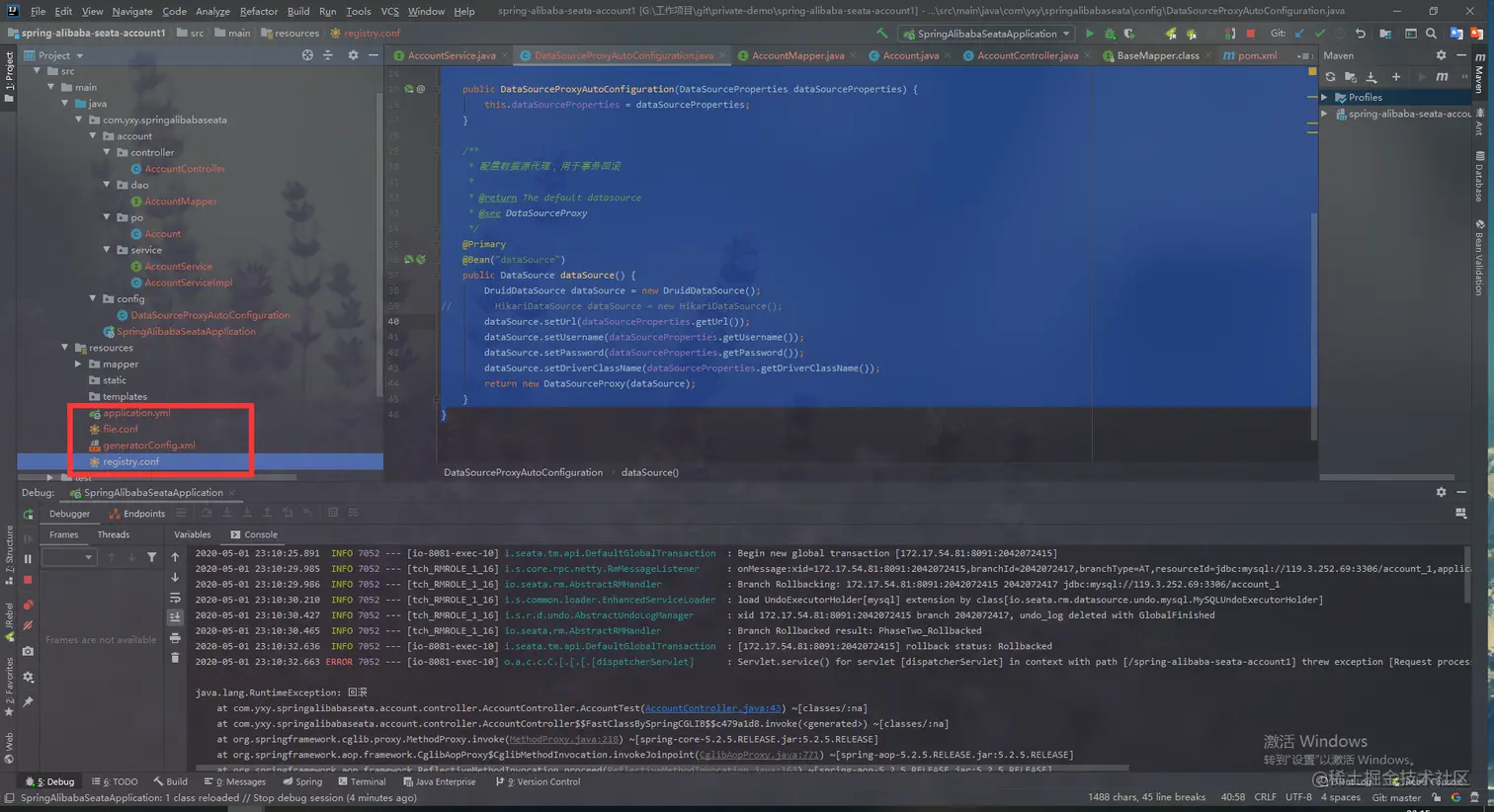
Task: Open the Refactor menu
Action: [258, 11]
